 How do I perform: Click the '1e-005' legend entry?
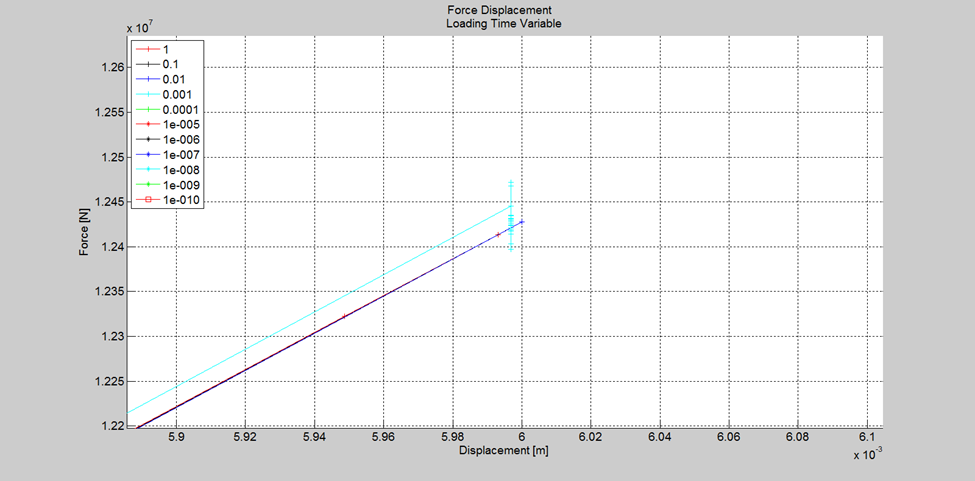click(x=180, y=124)
